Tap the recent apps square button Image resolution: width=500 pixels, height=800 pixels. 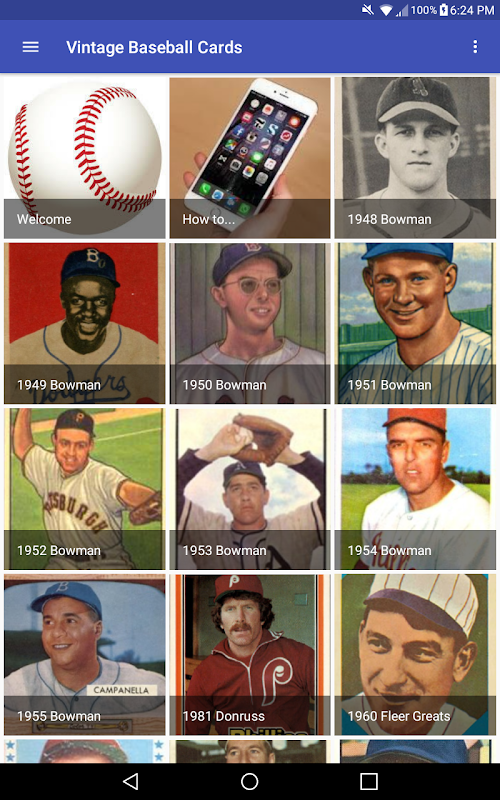point(368,781)
